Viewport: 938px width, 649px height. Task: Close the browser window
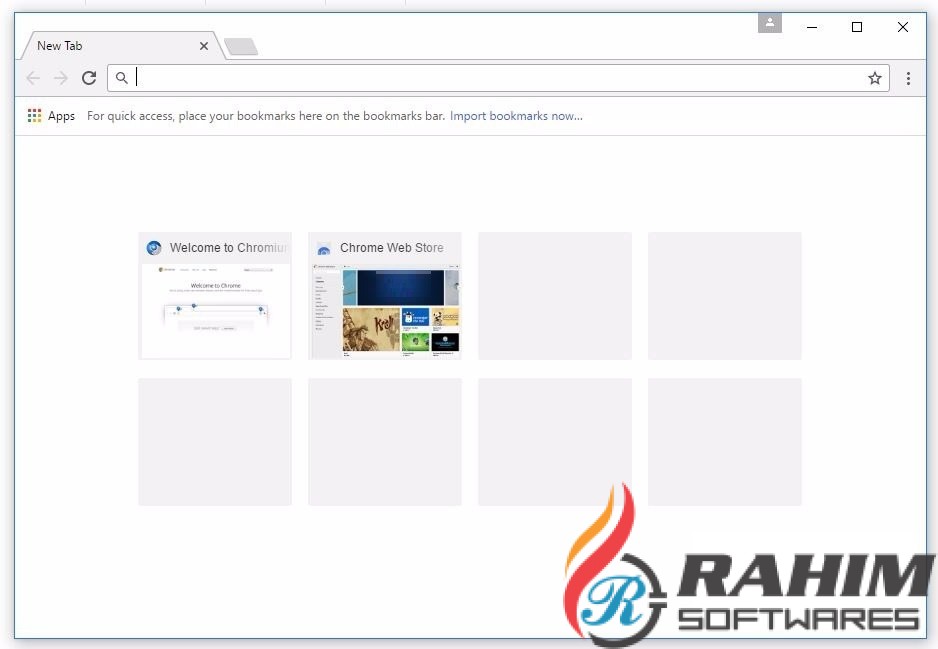coord(903,27)
